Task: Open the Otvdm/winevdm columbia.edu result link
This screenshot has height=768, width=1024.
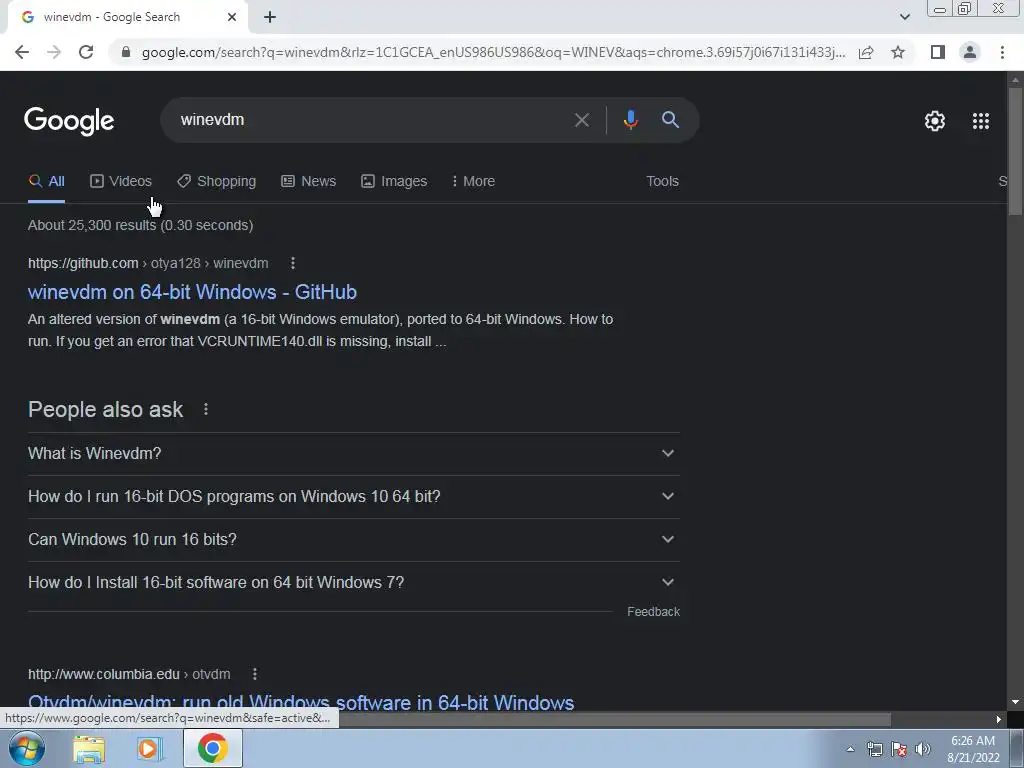Action: pos(301,703)
